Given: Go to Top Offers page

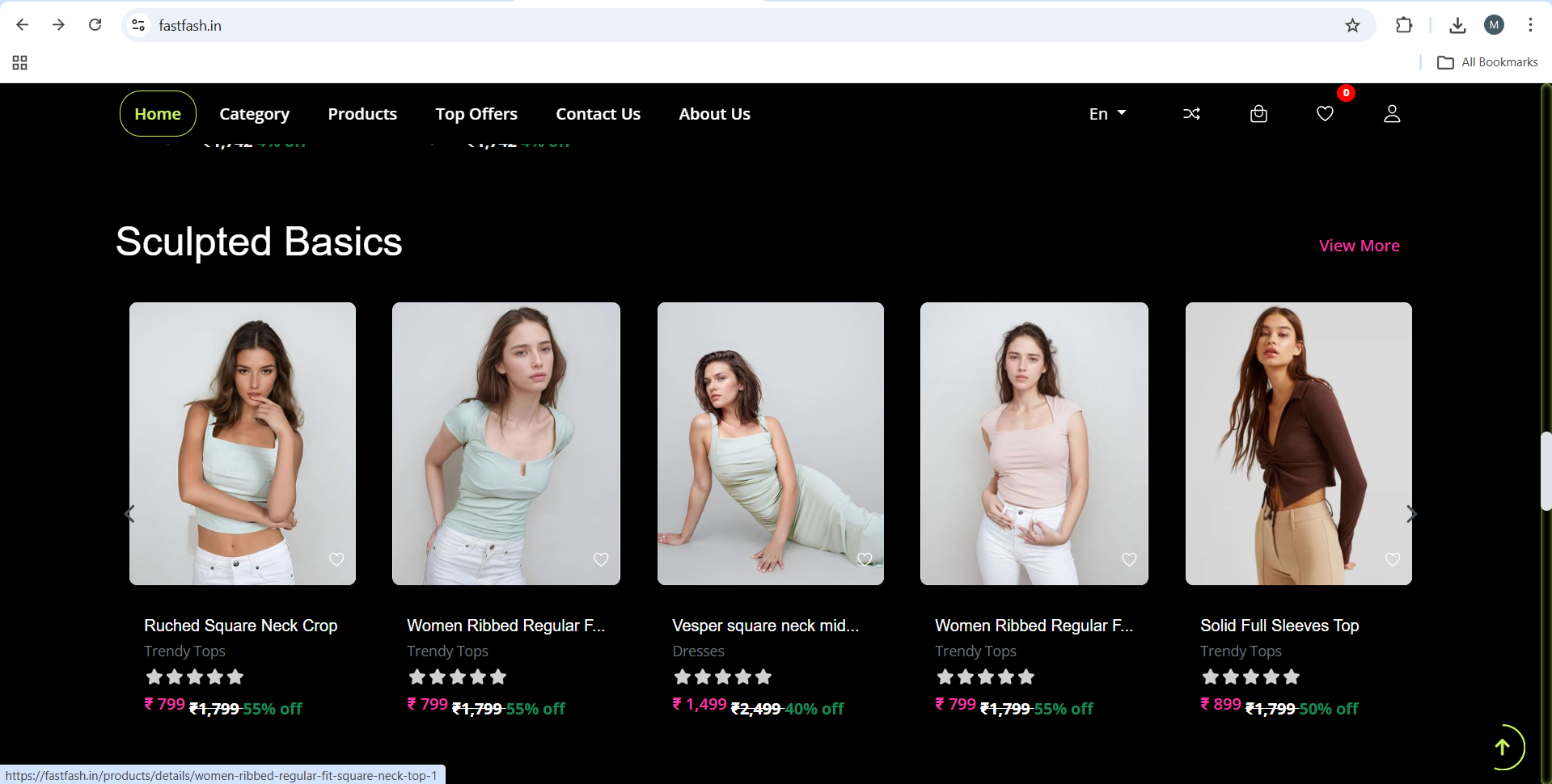Looking at the screenshot, I should click(476, 114).
